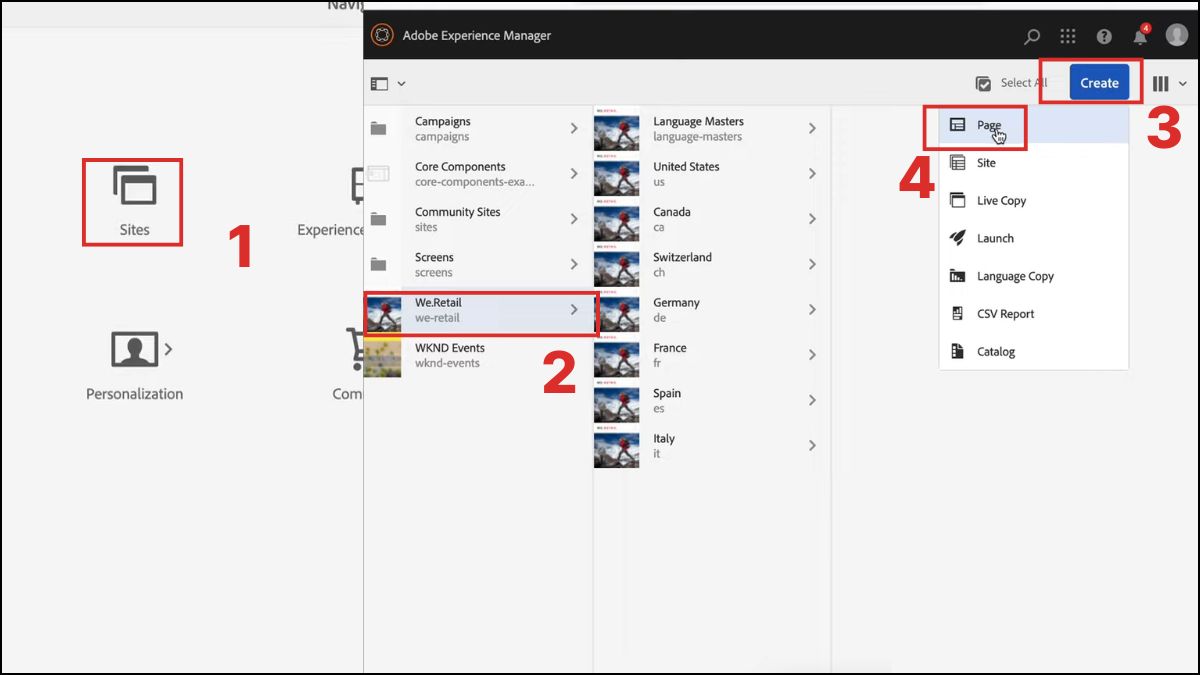1200x675 pixels.
Task: Open search with the magnifier icon
Action: [x=1032, y=36]
